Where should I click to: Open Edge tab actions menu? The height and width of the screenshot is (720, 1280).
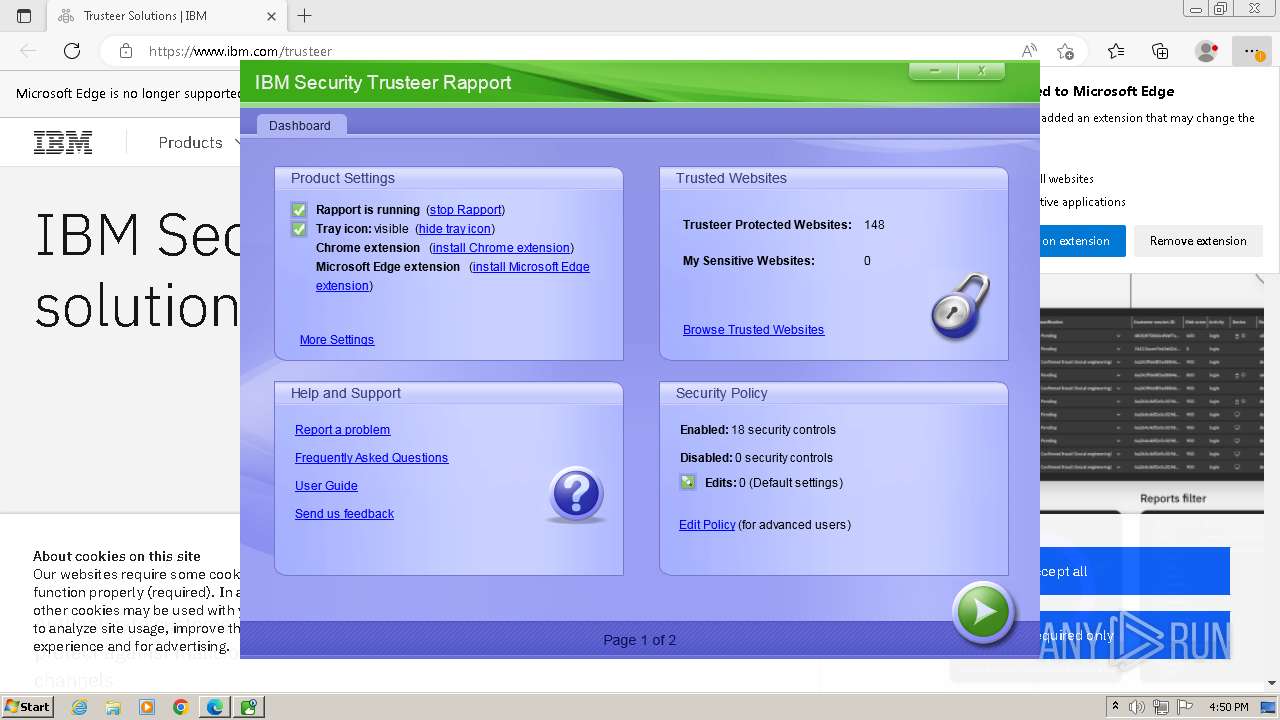[24, 16]
